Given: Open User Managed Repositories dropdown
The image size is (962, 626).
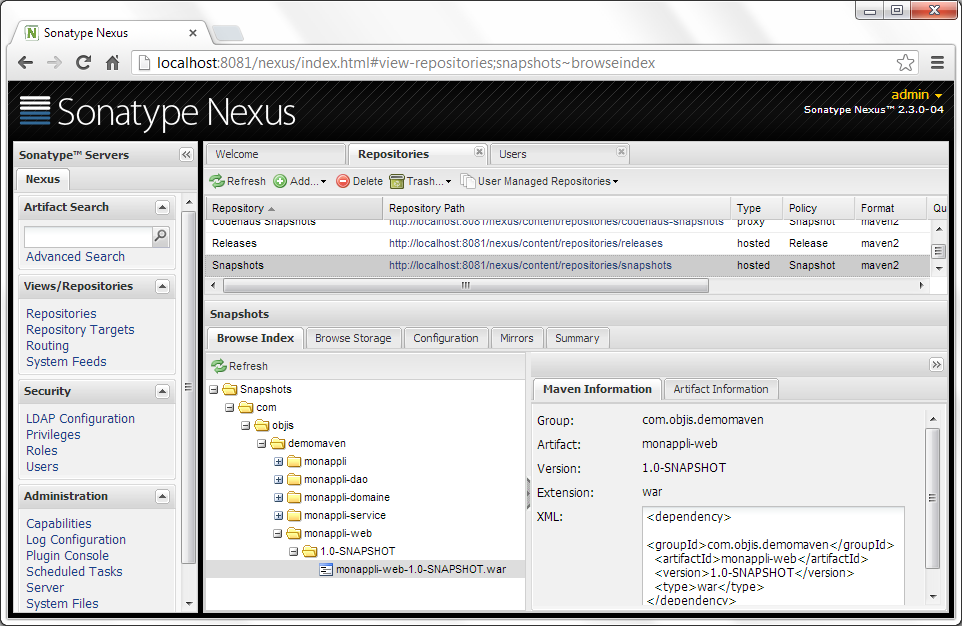Looking at the screenshot, I should click(539, 181).
